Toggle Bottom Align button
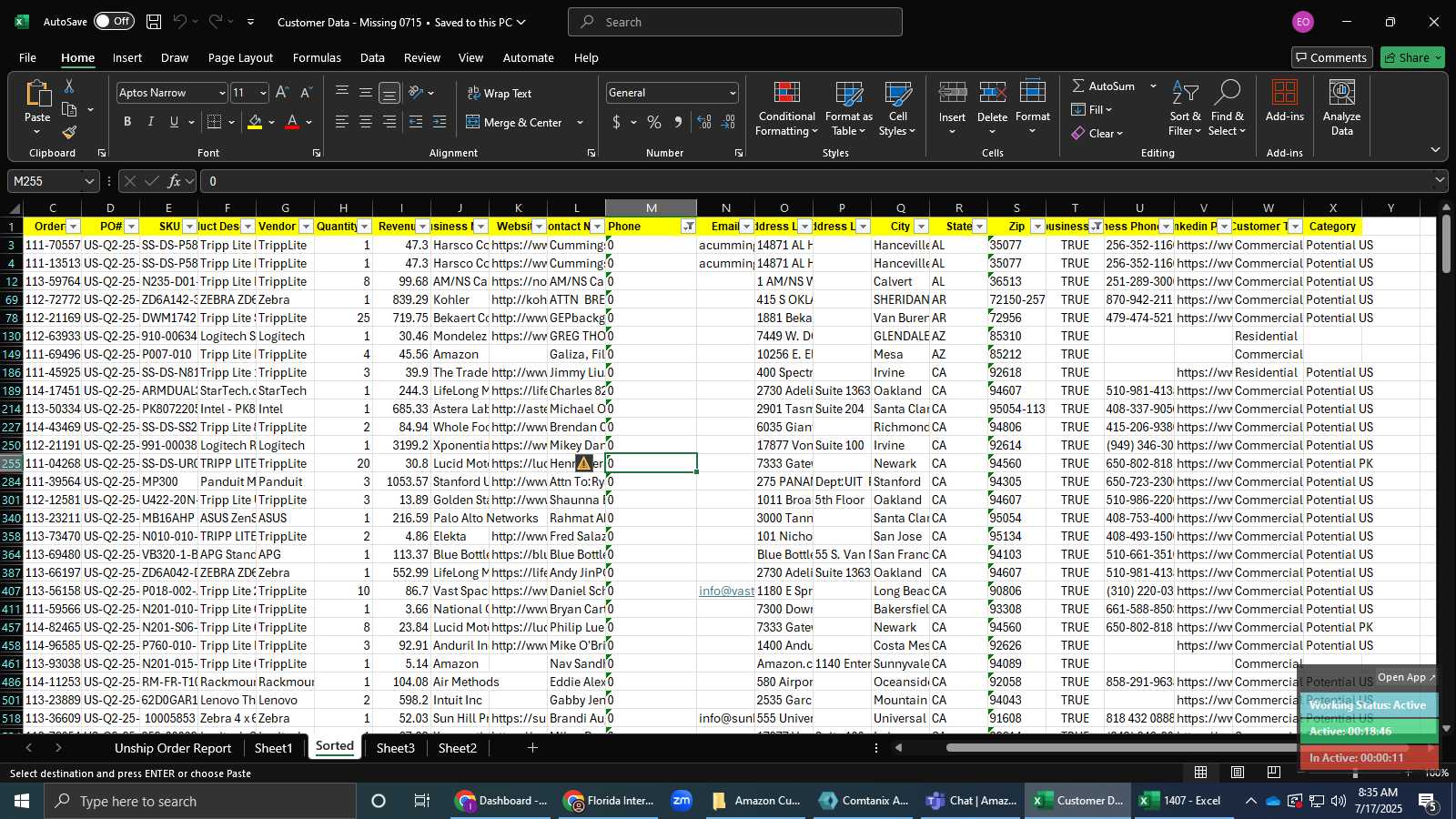Screen dimensions: 1456x819 (x=389, y=93)
